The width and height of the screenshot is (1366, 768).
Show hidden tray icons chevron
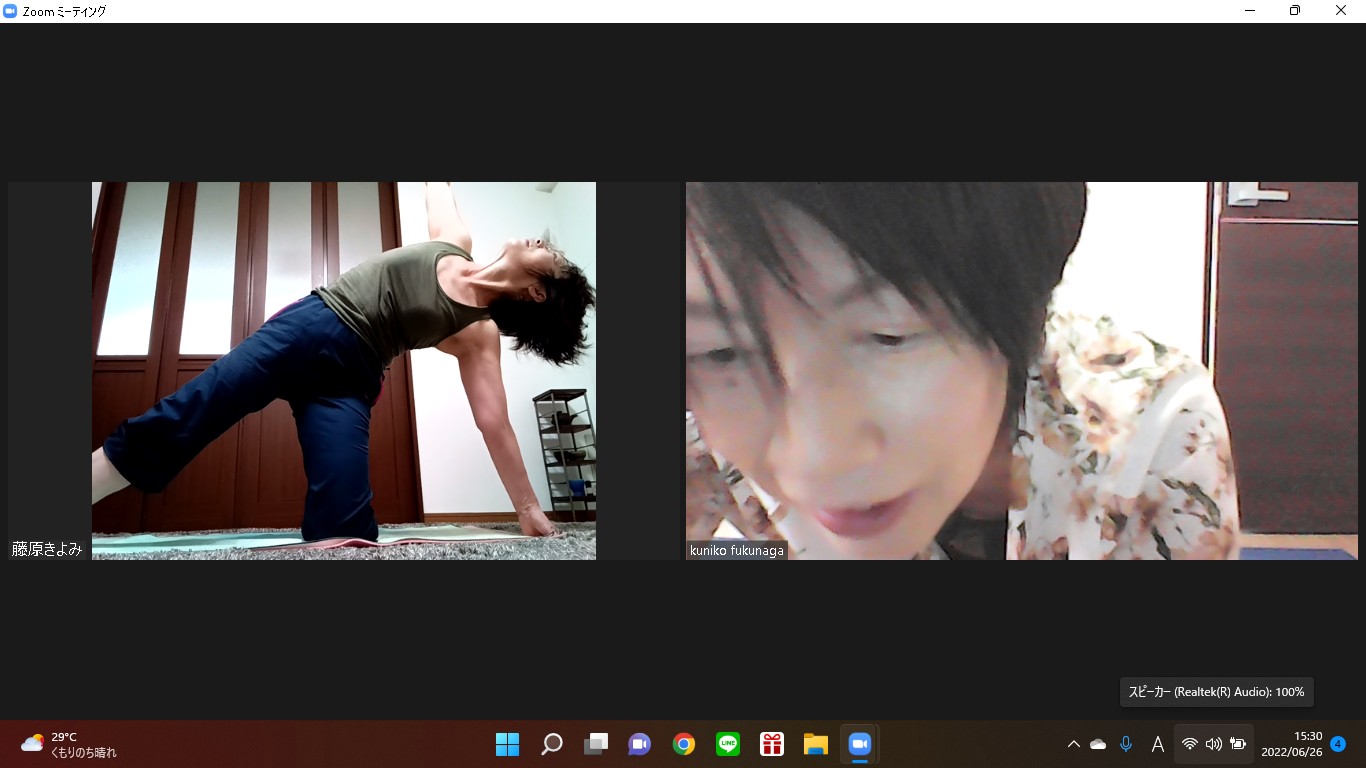[x=1073, y=744]
